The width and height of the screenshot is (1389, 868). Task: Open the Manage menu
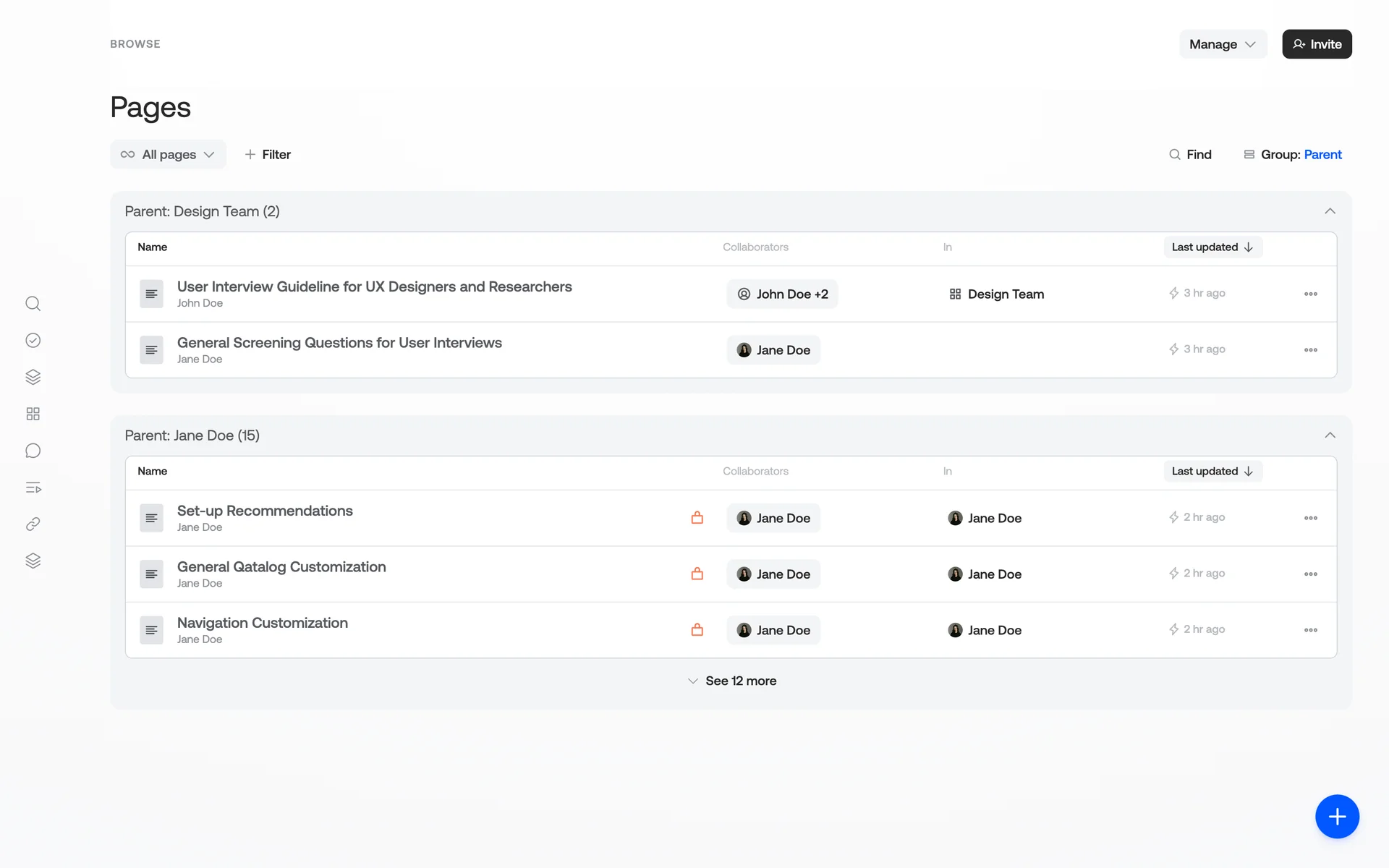pos(1223,44)
